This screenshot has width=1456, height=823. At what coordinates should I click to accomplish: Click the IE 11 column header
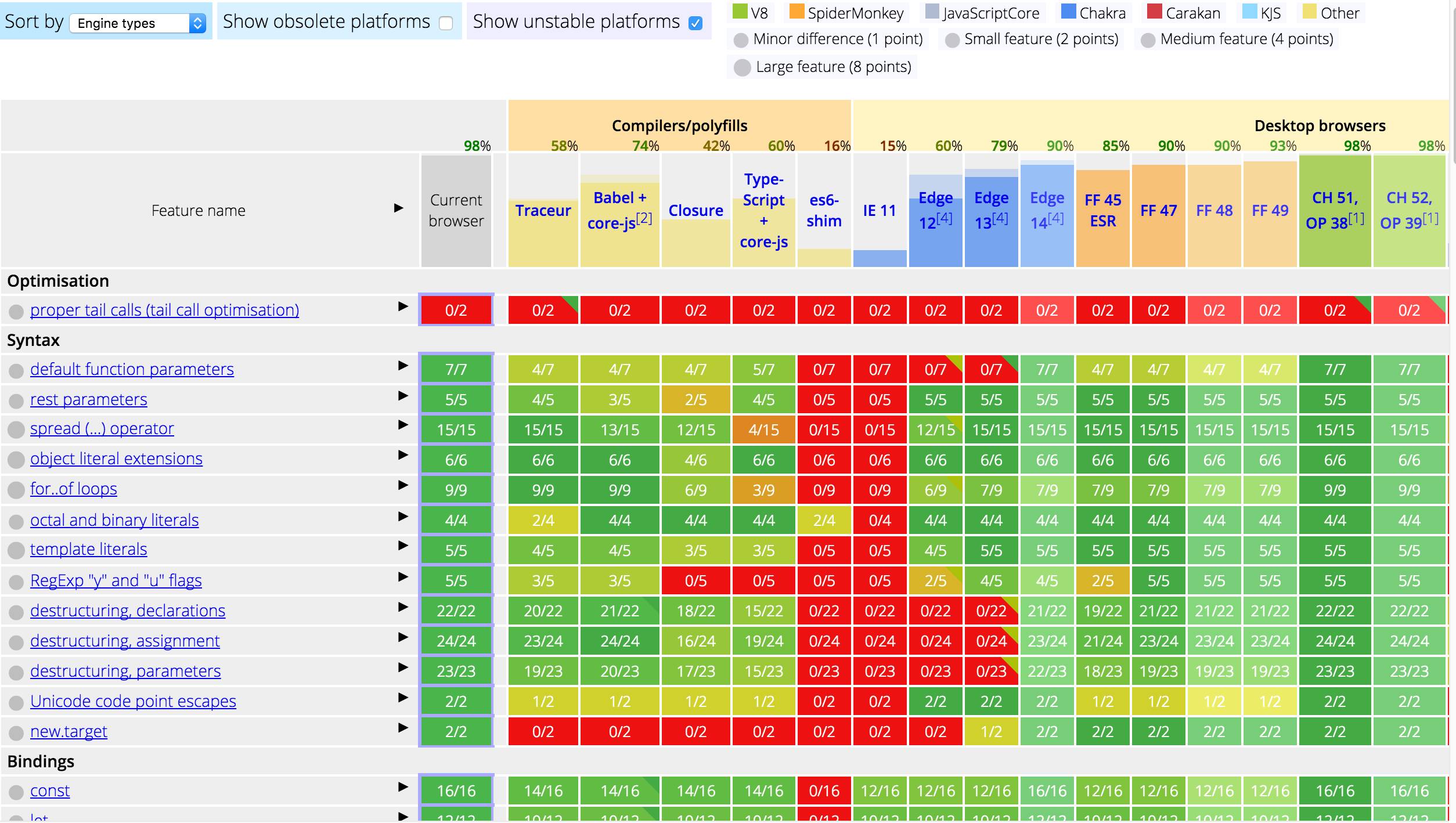pyautogui.click(x=880, y=211)
